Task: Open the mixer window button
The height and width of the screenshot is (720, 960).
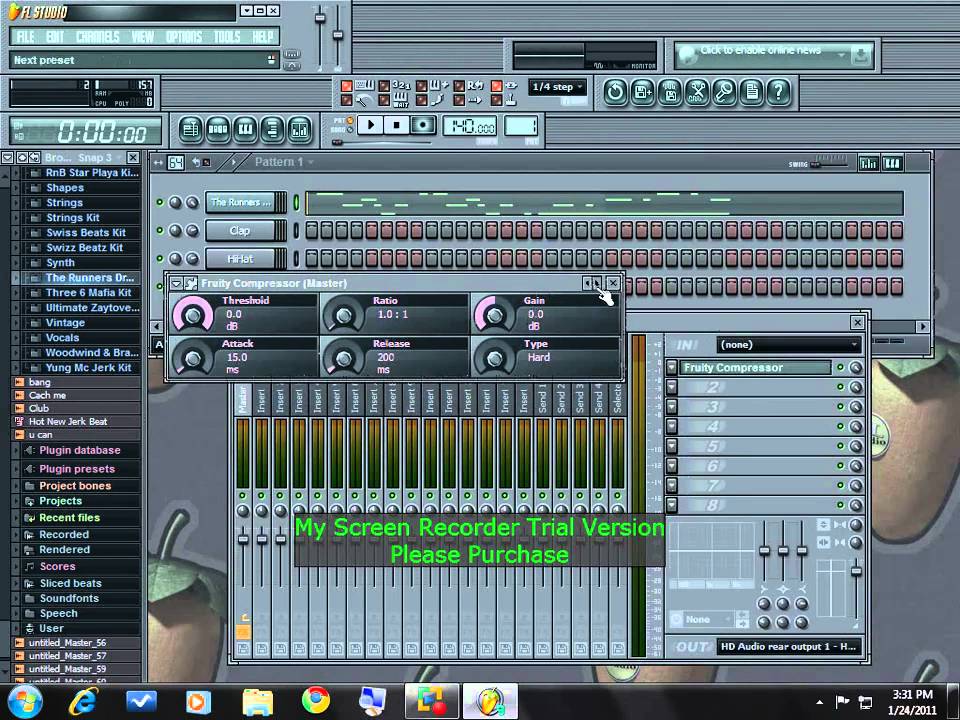Action: pos(299,130)
